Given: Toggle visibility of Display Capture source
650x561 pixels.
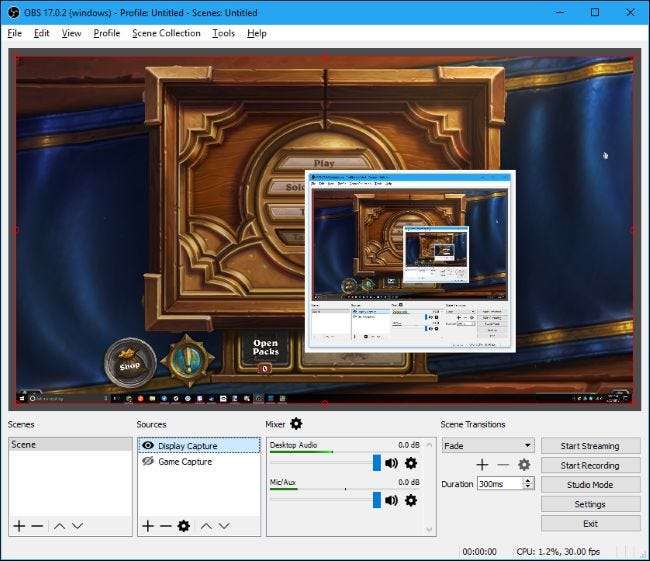Looking at the screenshot, I should click(x=148, y=446).
